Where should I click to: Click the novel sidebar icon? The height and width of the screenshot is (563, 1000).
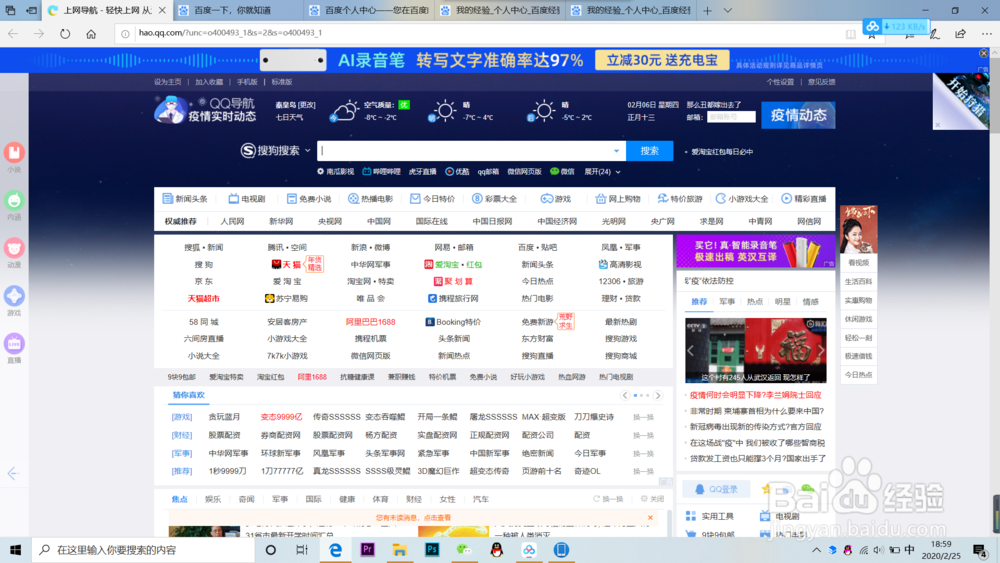click(14, 153)
